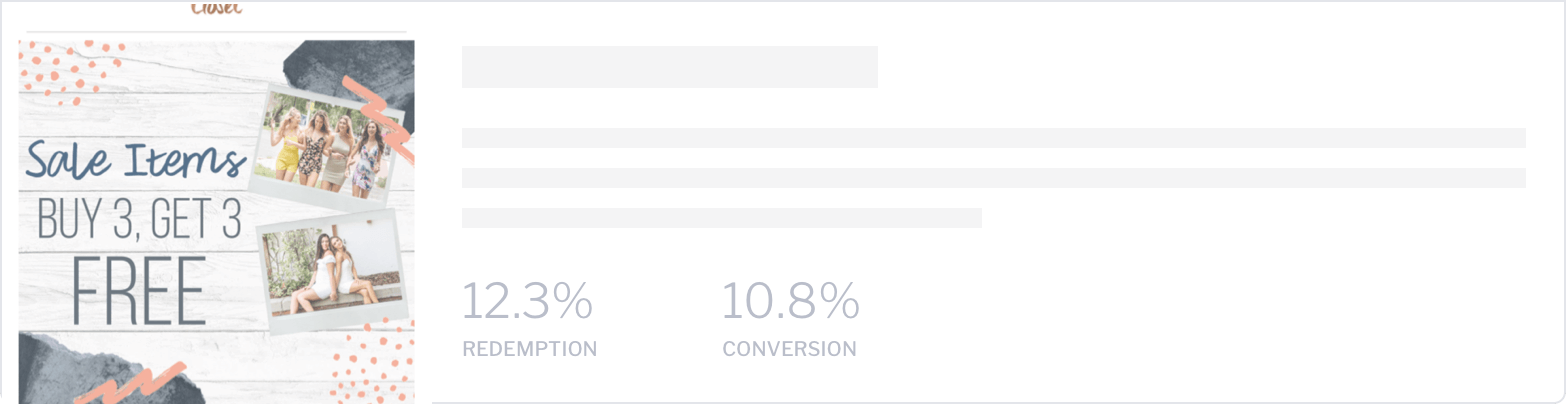This screenshot has width=1566, height=404.
Task: Click the CONVERSION label
Action: [789, 349]
